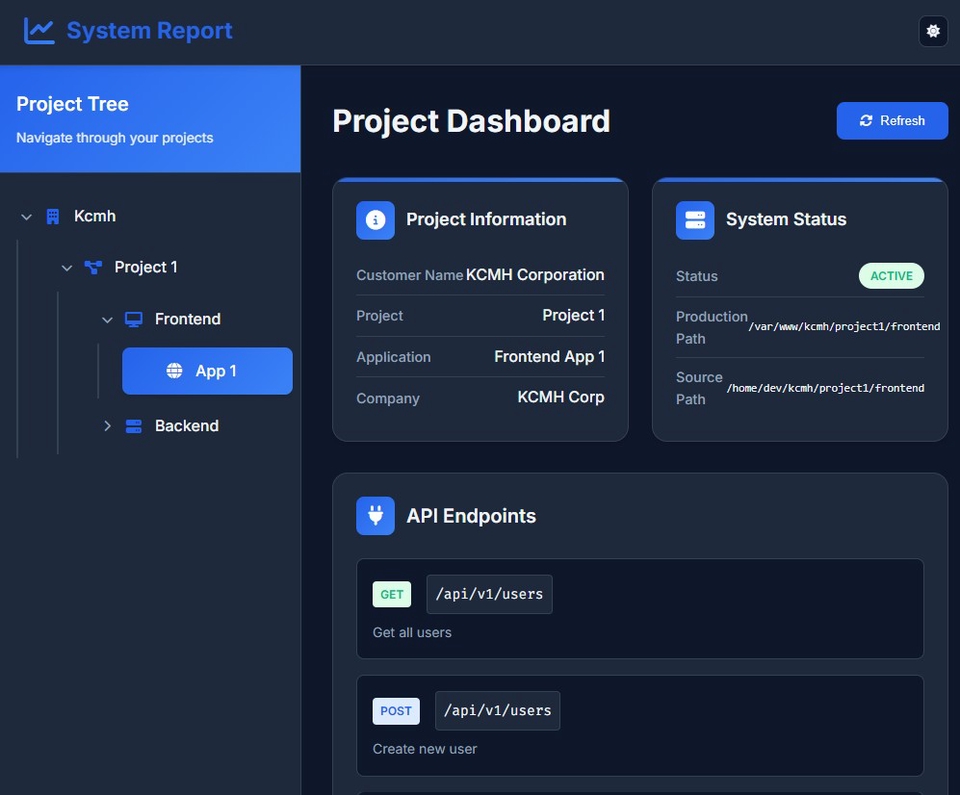Click the /api/v1/users endpoint code field
Viewport: 960px width, 795px height.
489,593
